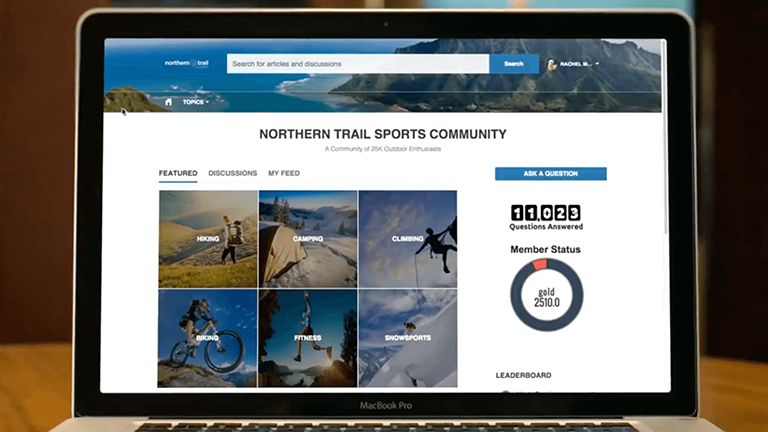Open Rachel's profile avatar
Viewport: 768px width, 432px height.
[551, 64]
